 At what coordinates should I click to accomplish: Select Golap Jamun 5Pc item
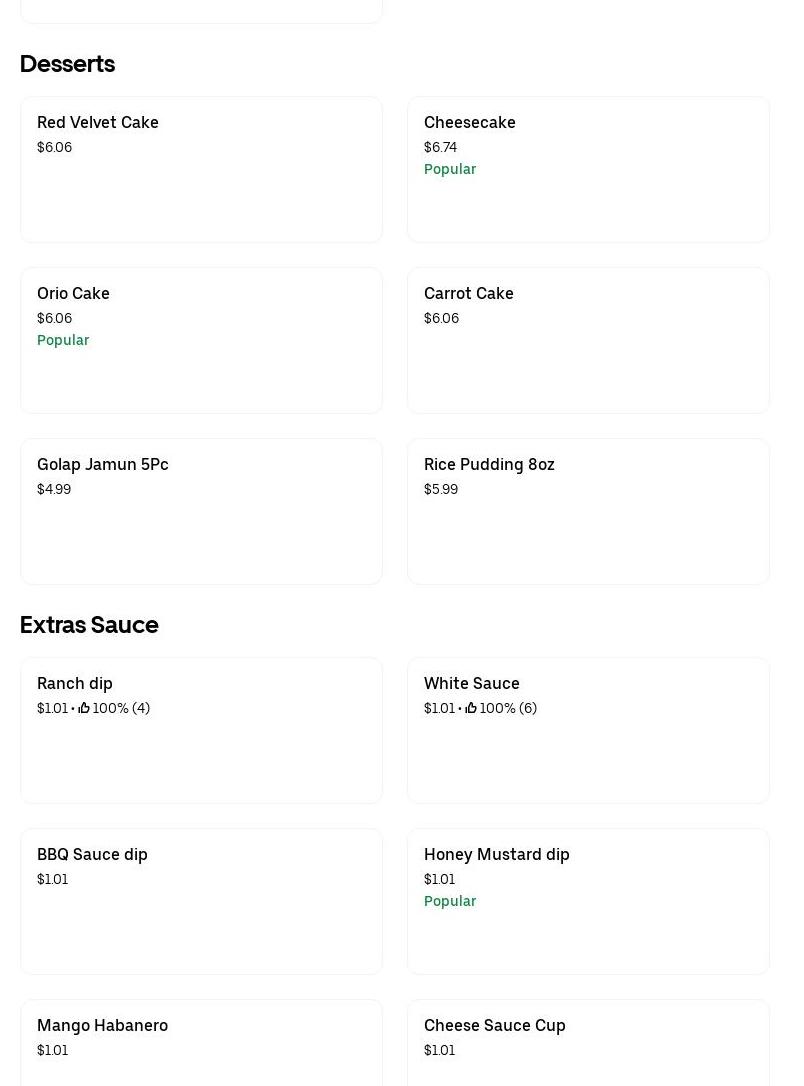103,464
